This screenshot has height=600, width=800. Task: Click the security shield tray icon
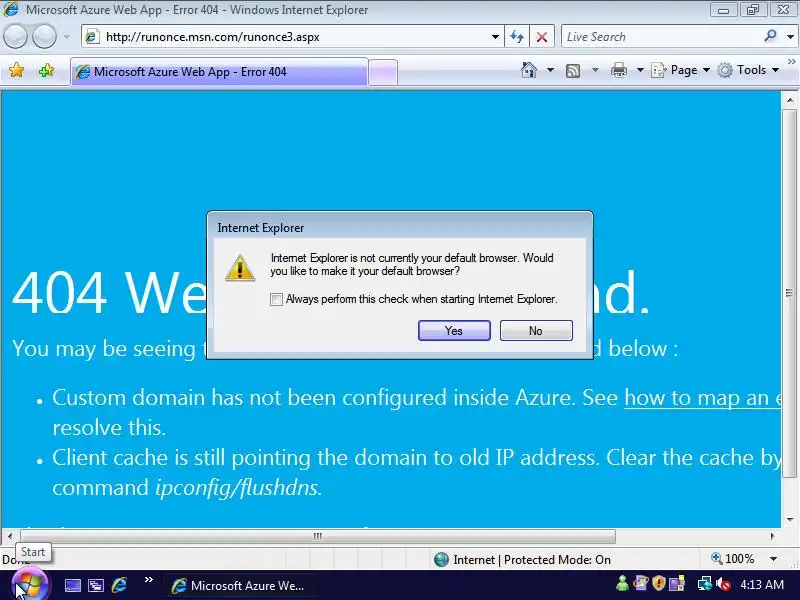659,584
